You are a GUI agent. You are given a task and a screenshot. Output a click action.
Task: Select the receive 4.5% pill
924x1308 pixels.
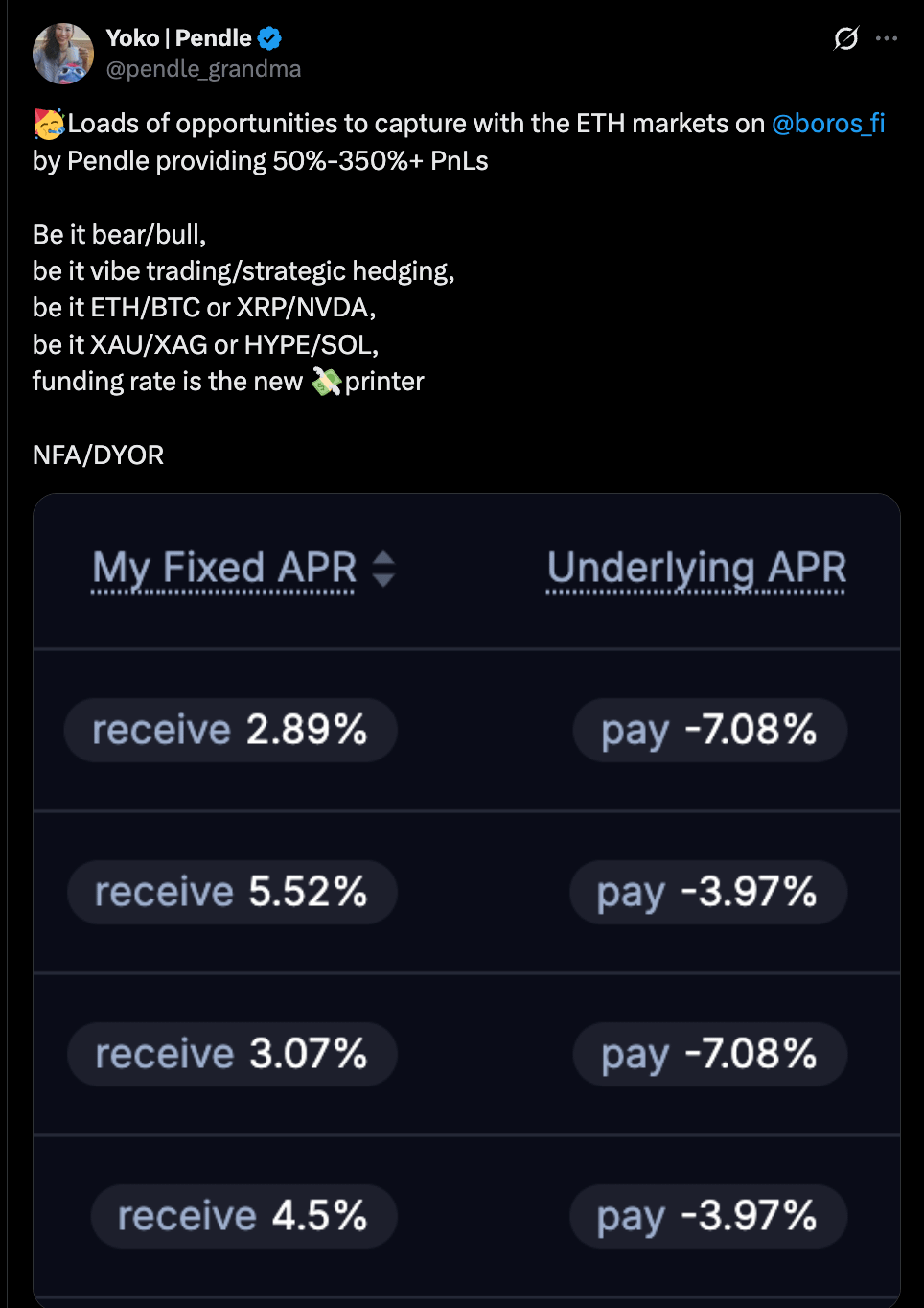point(243,1216)
